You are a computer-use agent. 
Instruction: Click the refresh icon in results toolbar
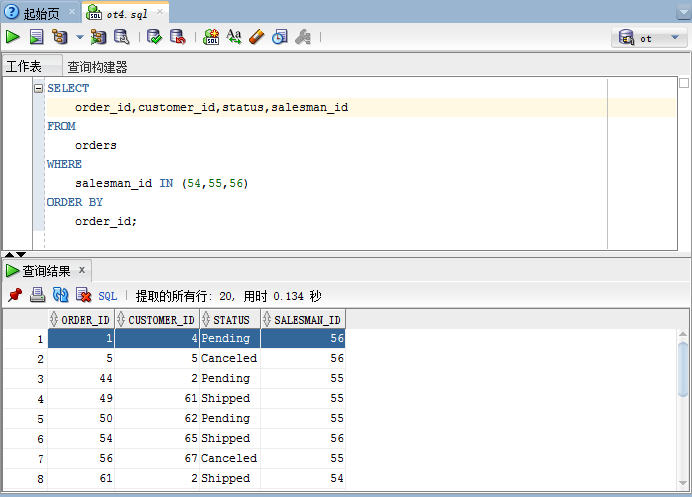[60, 295]
